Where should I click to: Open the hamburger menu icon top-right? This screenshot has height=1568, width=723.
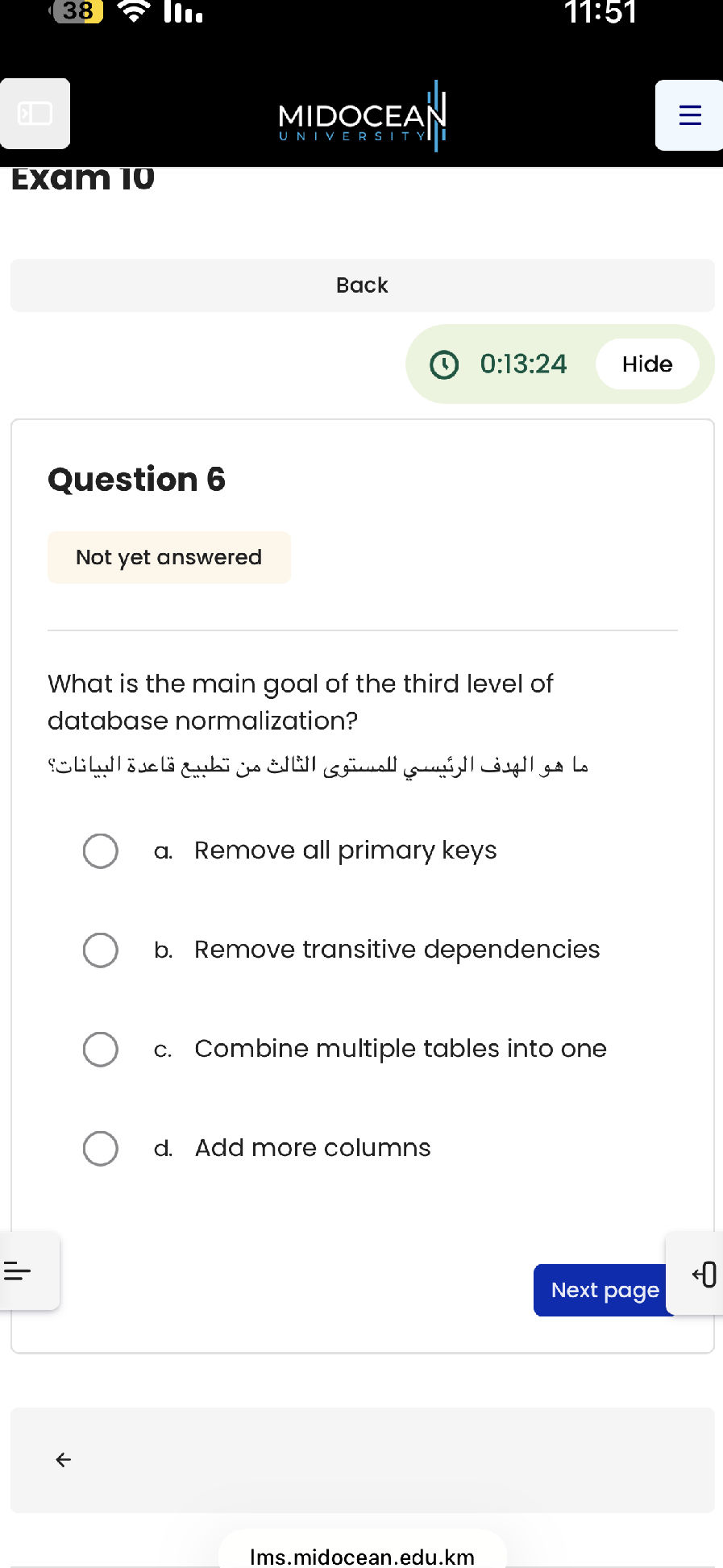click(689, 114)
